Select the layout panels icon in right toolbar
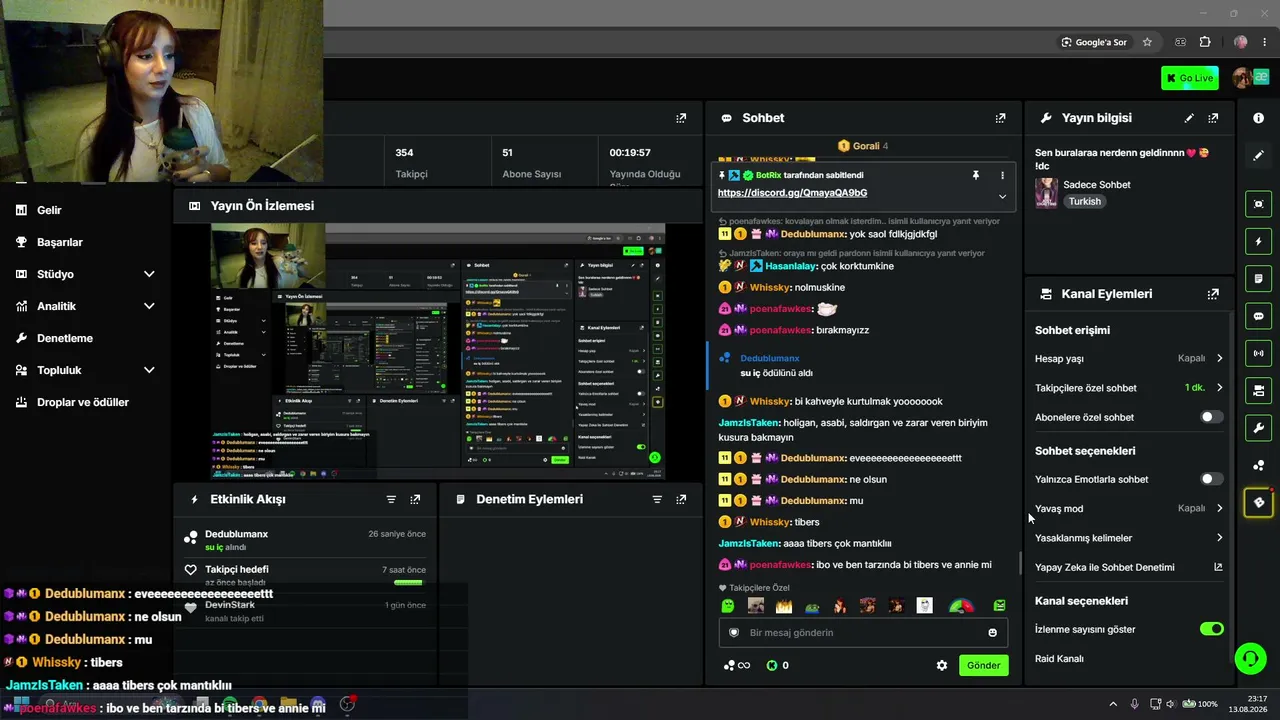 coord(1258,390)
